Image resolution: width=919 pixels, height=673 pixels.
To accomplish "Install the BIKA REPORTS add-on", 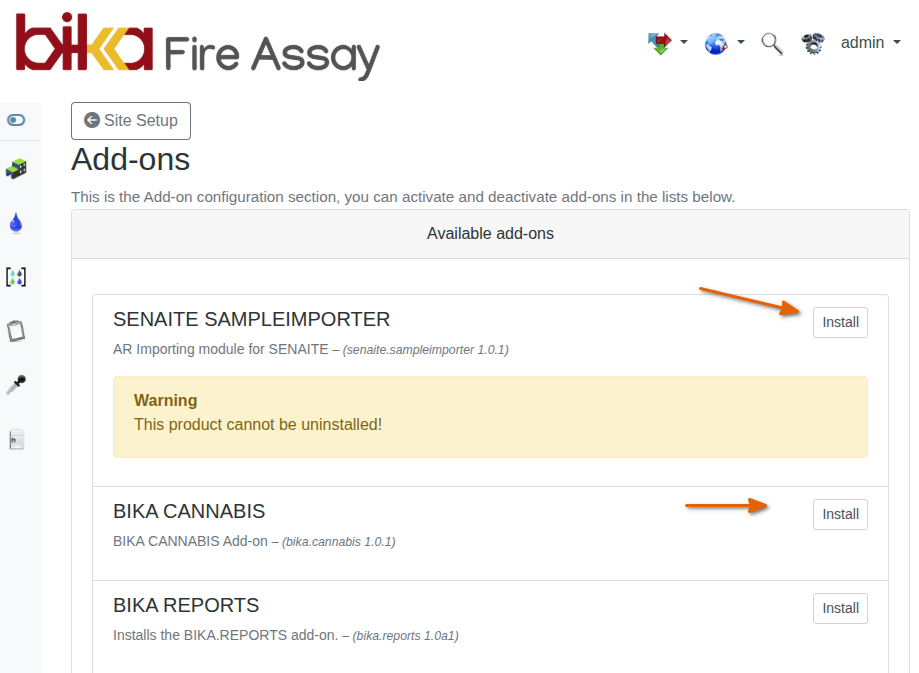I will coord(839,608).
